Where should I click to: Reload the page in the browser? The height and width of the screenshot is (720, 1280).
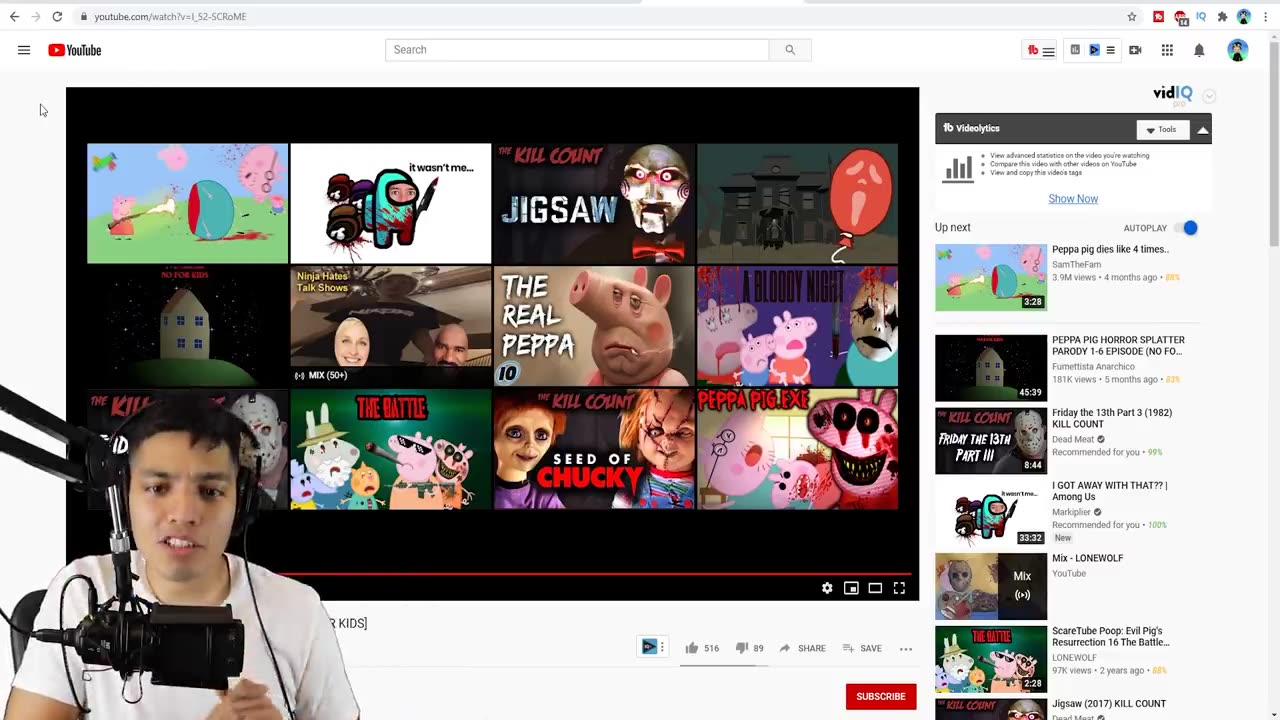click(x=57, y=16)
